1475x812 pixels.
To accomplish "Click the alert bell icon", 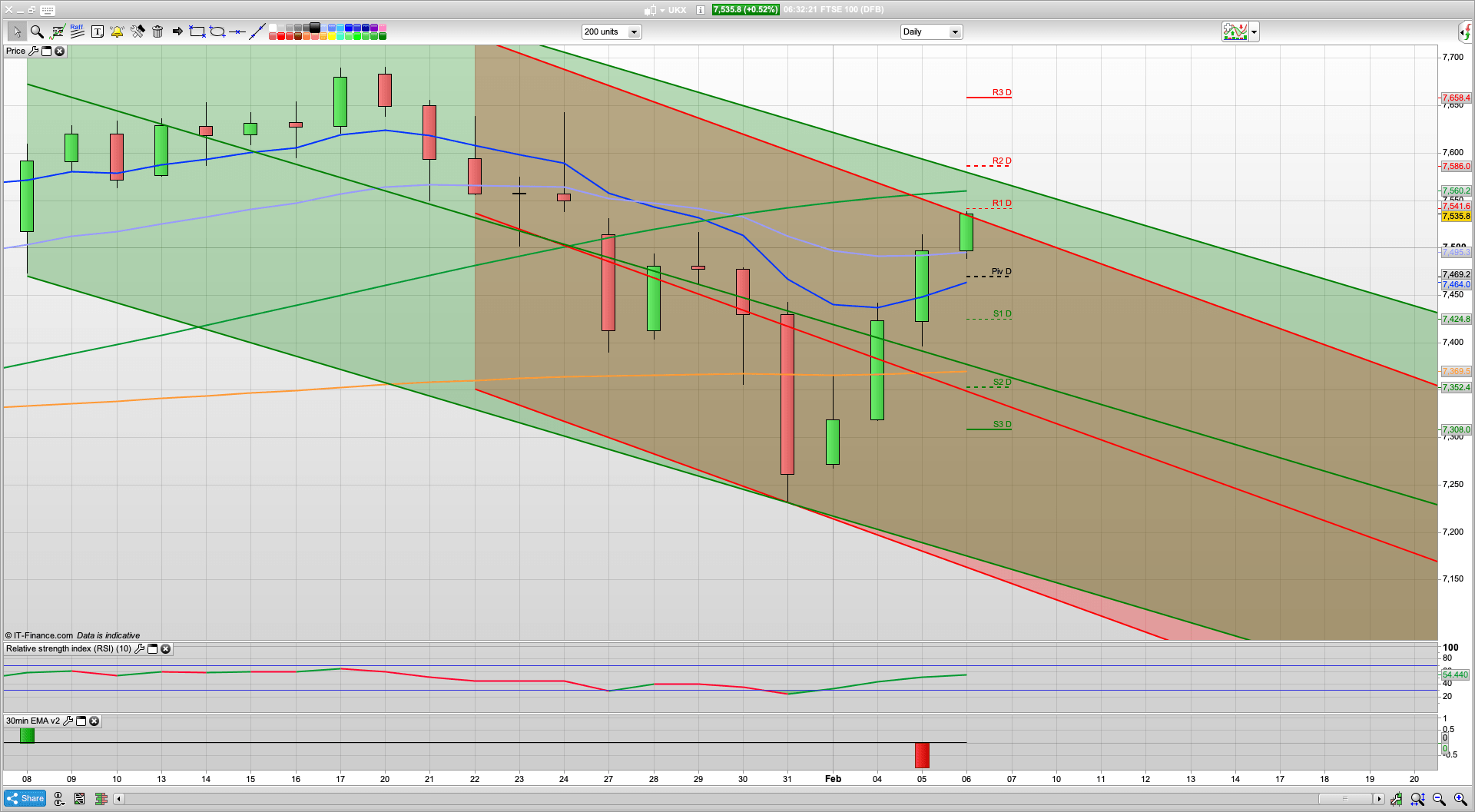I will point(117,31).
